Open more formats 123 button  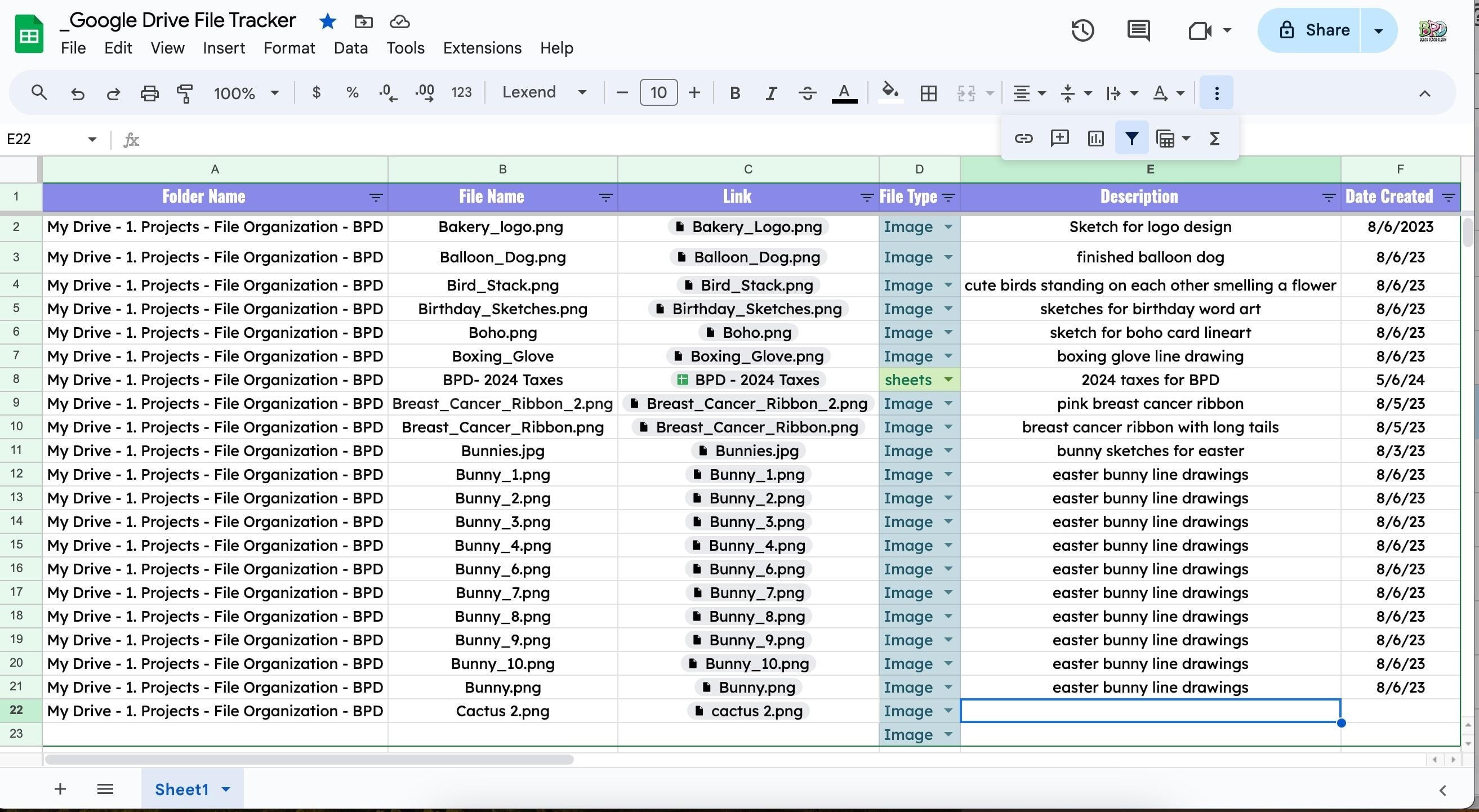coord(461,92)
